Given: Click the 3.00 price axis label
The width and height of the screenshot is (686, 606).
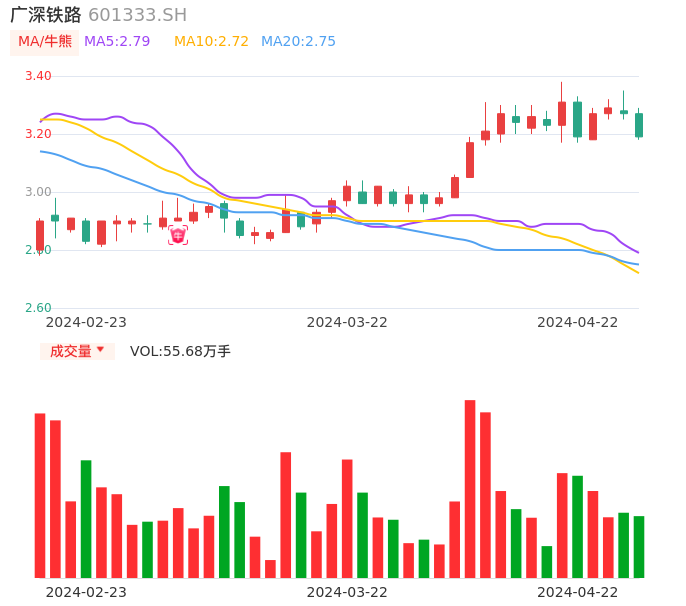Looking at the screenshot, I should coord(38,192).
